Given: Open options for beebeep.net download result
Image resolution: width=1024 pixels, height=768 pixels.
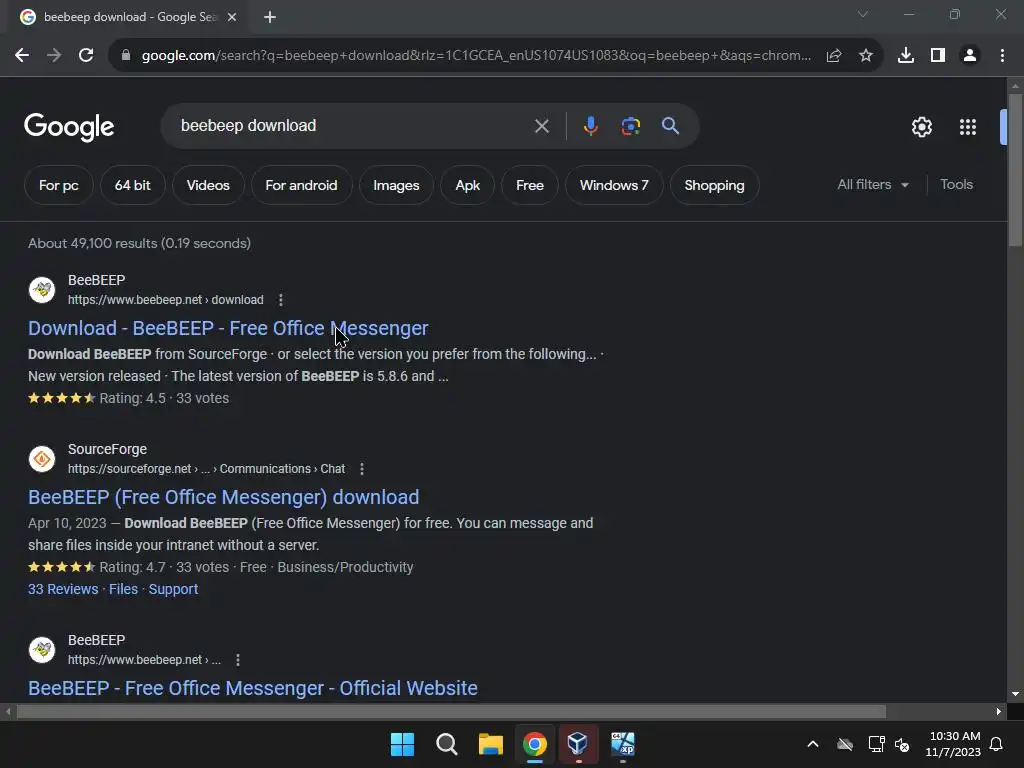Looking at the screenshot, I should [281, 300].
